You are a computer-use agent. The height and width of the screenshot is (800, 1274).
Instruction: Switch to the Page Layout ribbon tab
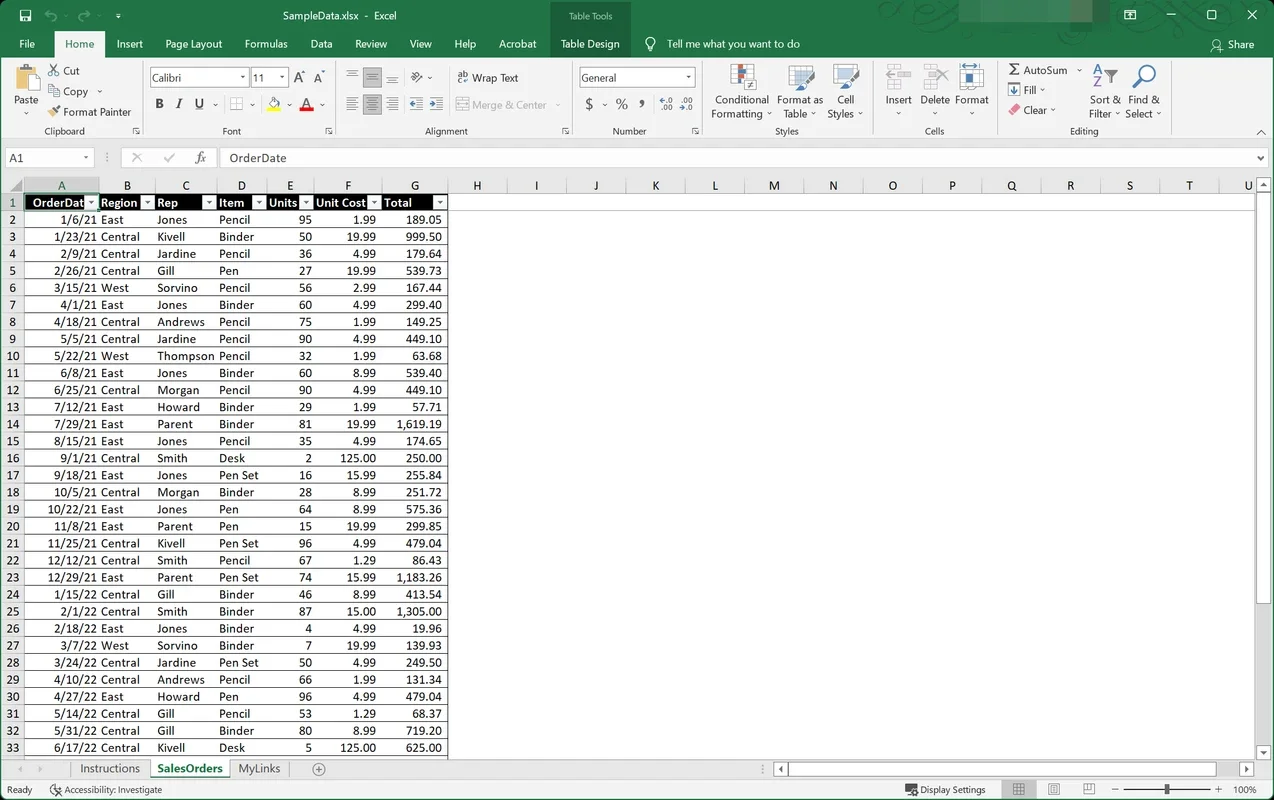click(193, 44)
